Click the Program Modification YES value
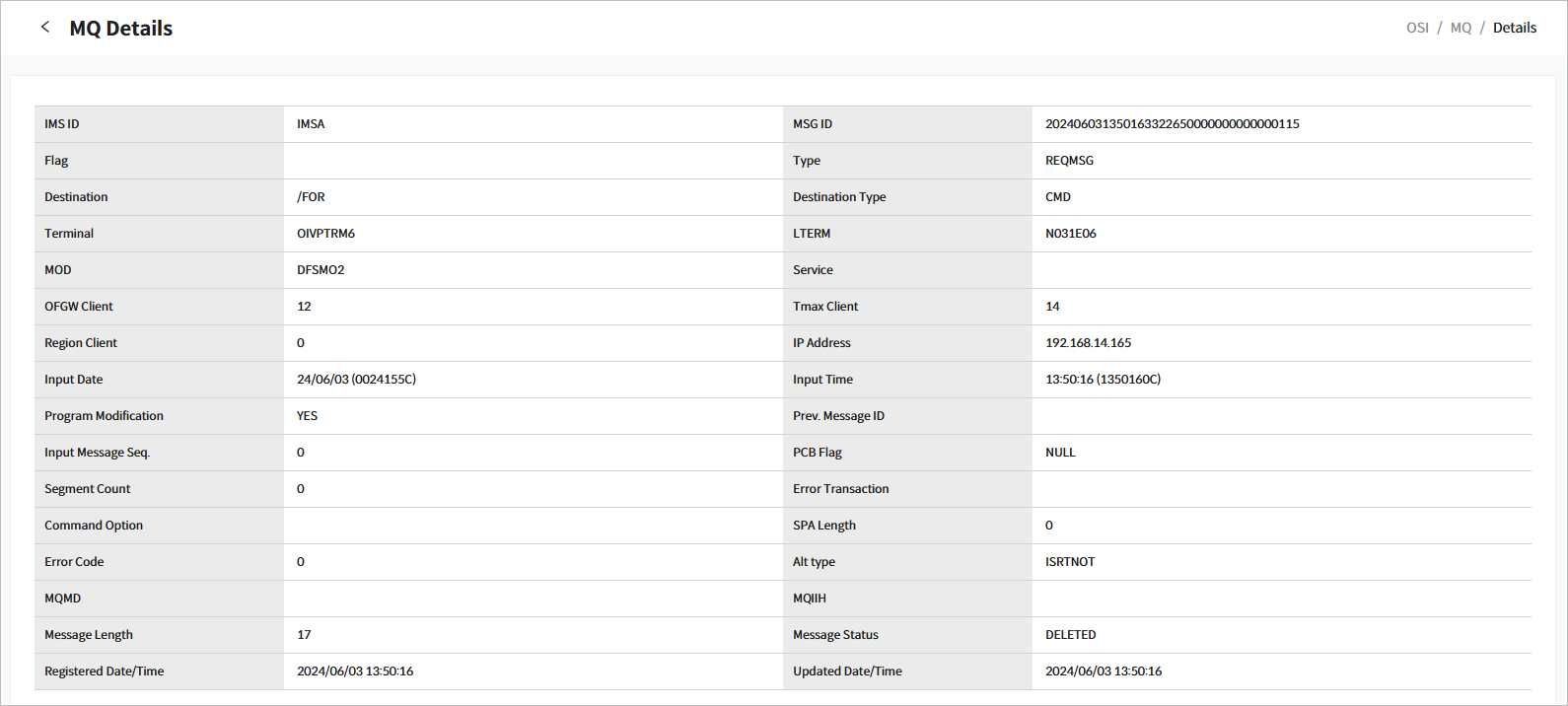 coord(307,416)
